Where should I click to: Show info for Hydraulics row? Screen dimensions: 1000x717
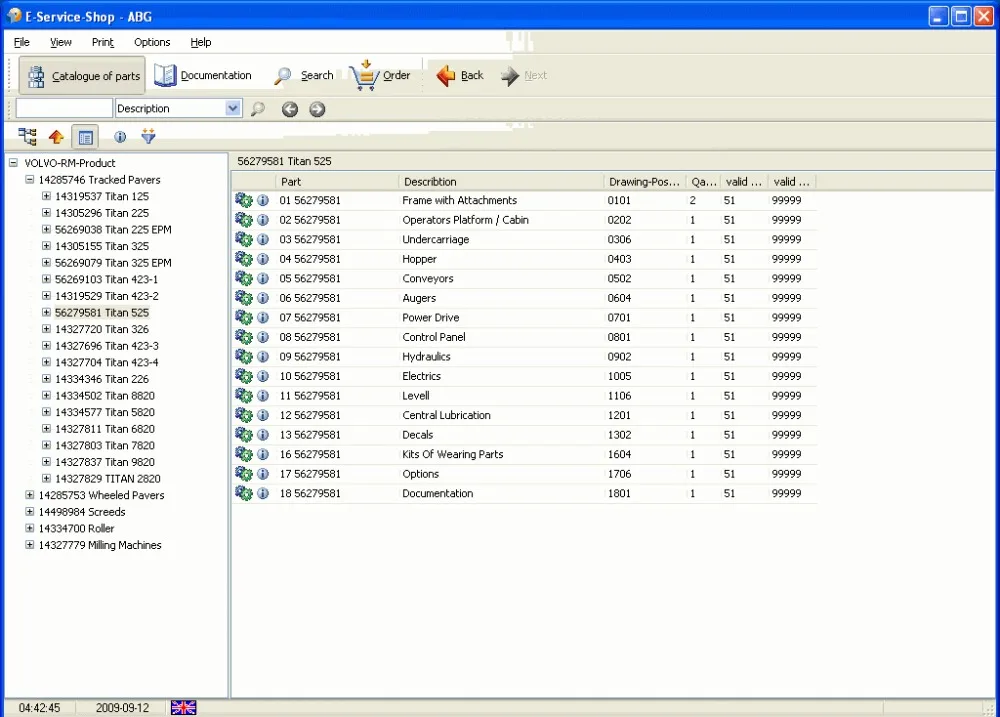[263, 357]
